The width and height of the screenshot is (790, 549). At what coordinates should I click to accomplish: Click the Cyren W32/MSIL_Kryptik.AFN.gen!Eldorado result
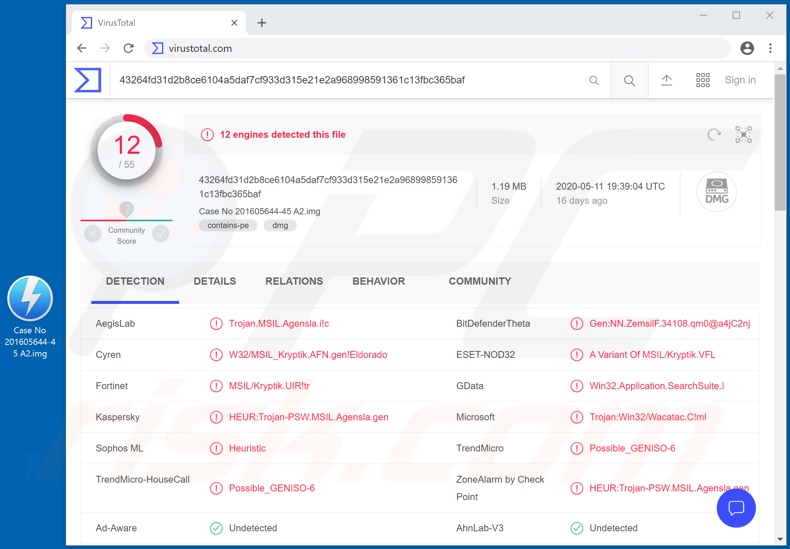(x=308, y=355)
